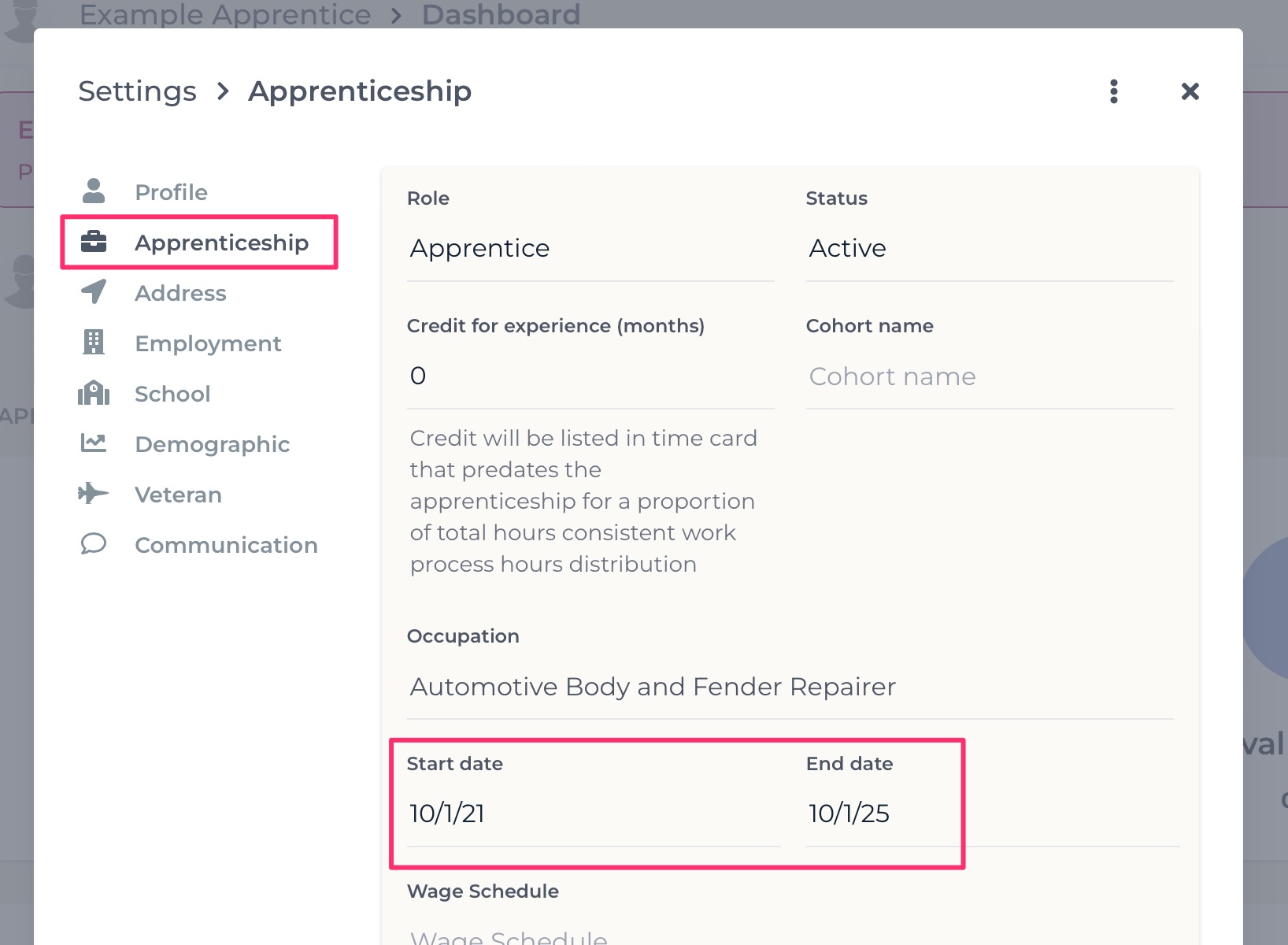Select the Communication settings section
Screen dimensions: 1288x945
226,545
